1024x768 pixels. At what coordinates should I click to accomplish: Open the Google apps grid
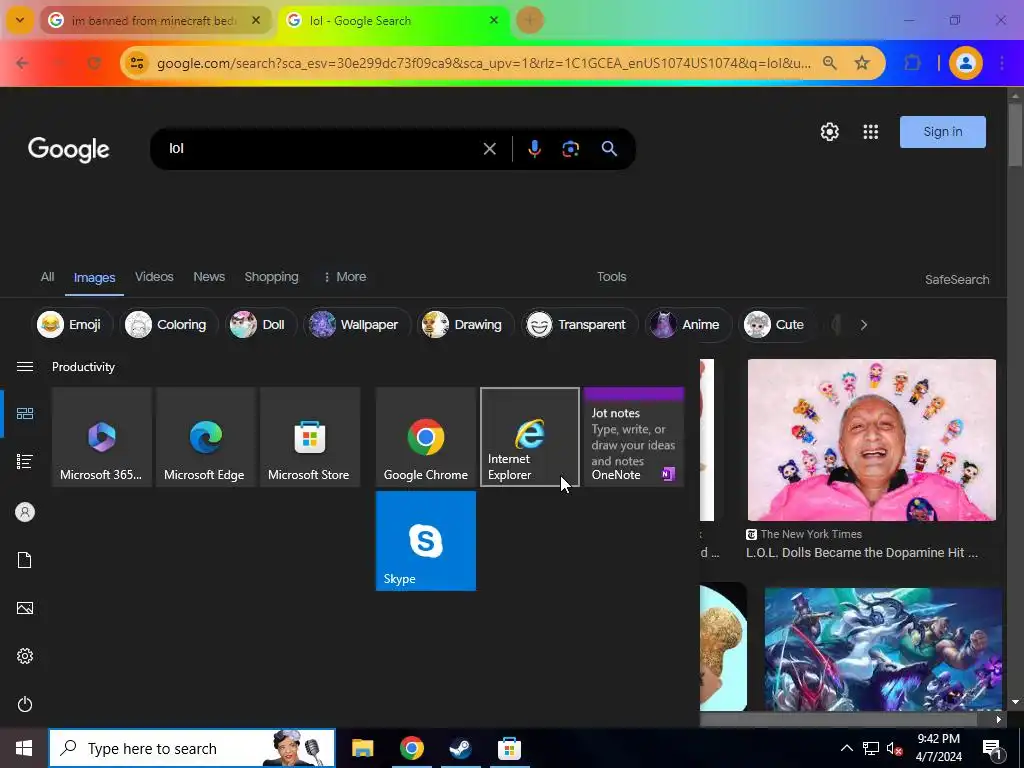(x=871, y=132)
